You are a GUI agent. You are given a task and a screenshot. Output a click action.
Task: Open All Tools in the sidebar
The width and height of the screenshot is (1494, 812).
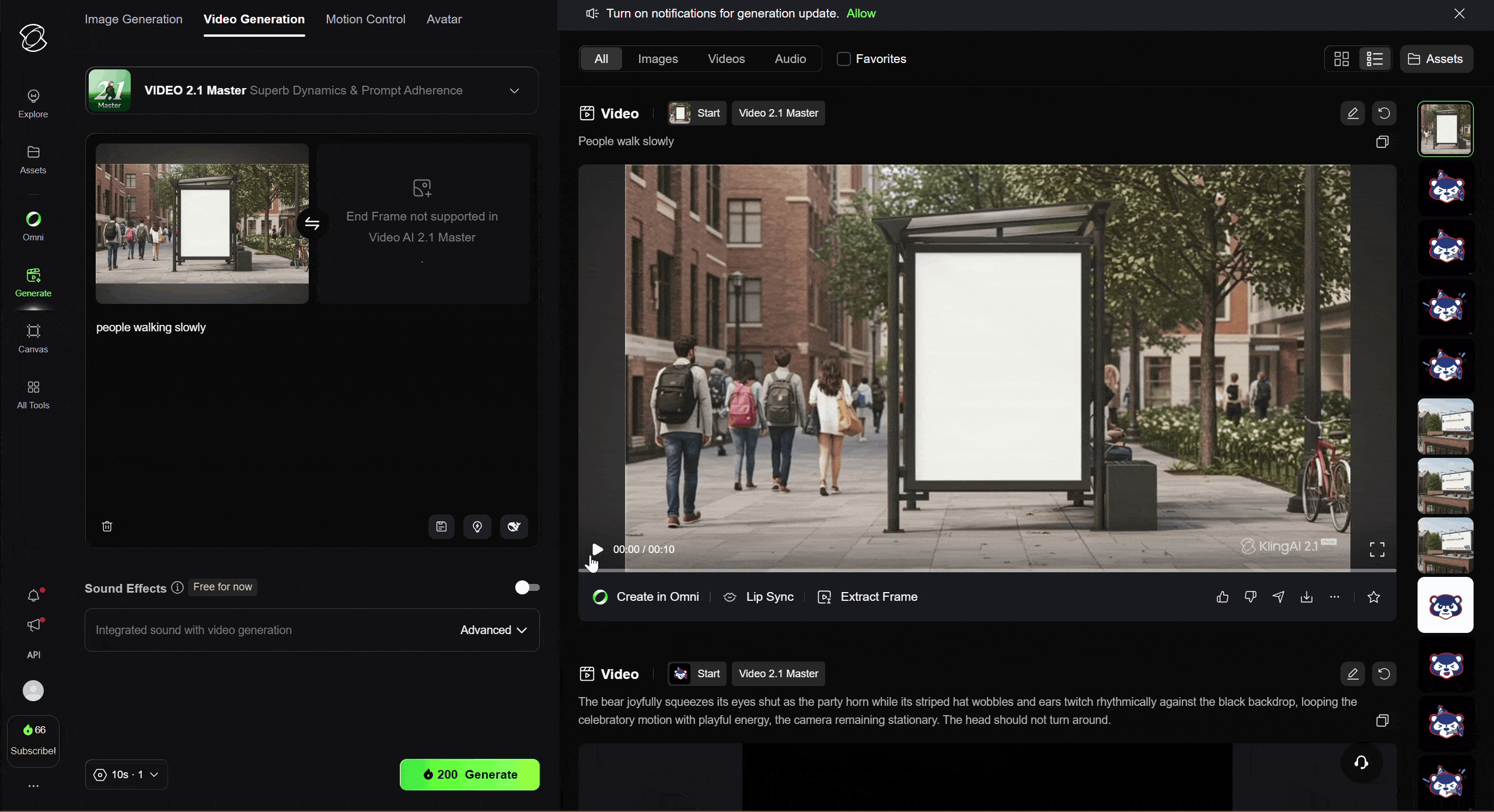coord(33,394)
